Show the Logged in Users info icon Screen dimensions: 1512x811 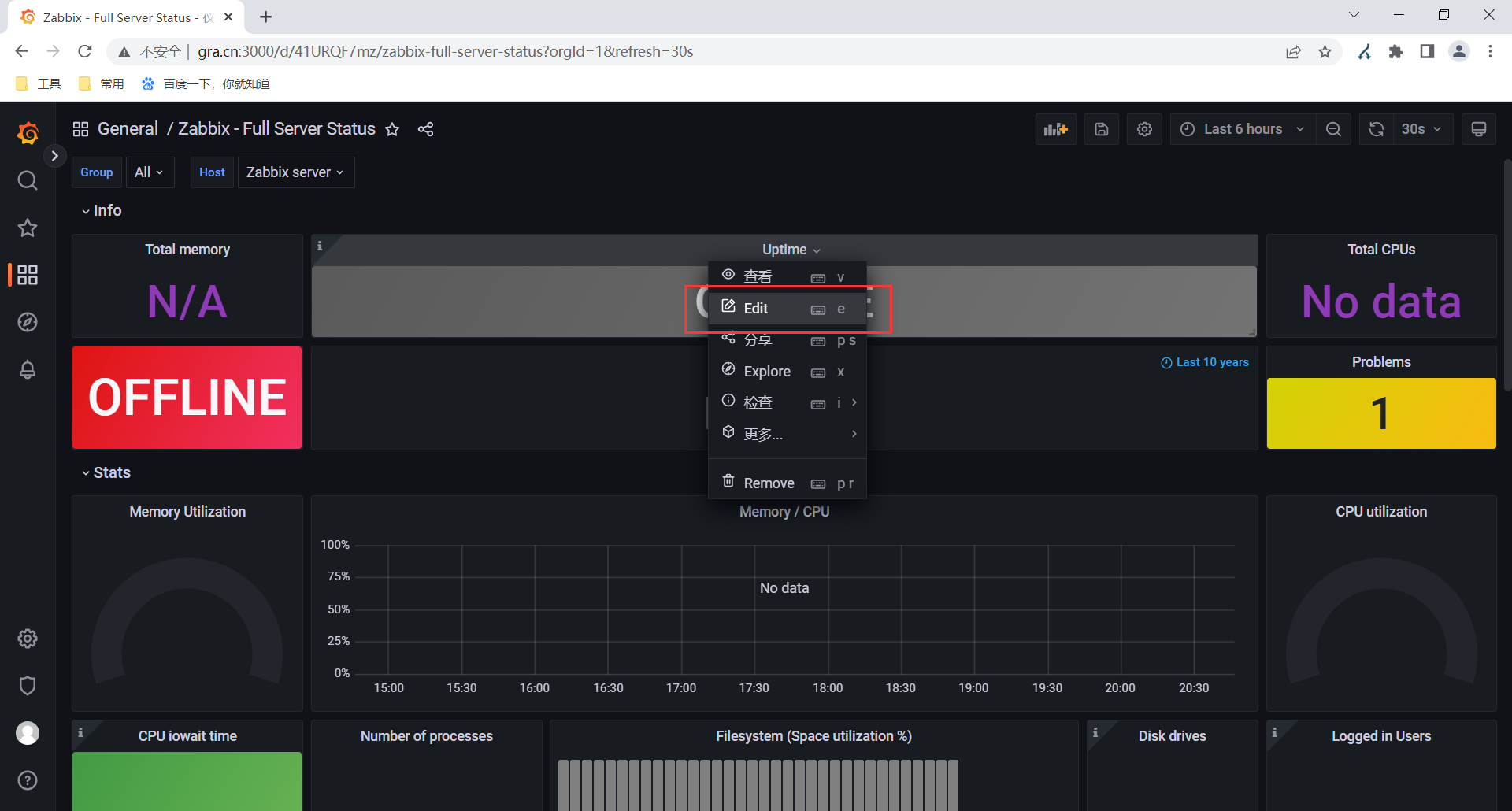coord(1274,732)
